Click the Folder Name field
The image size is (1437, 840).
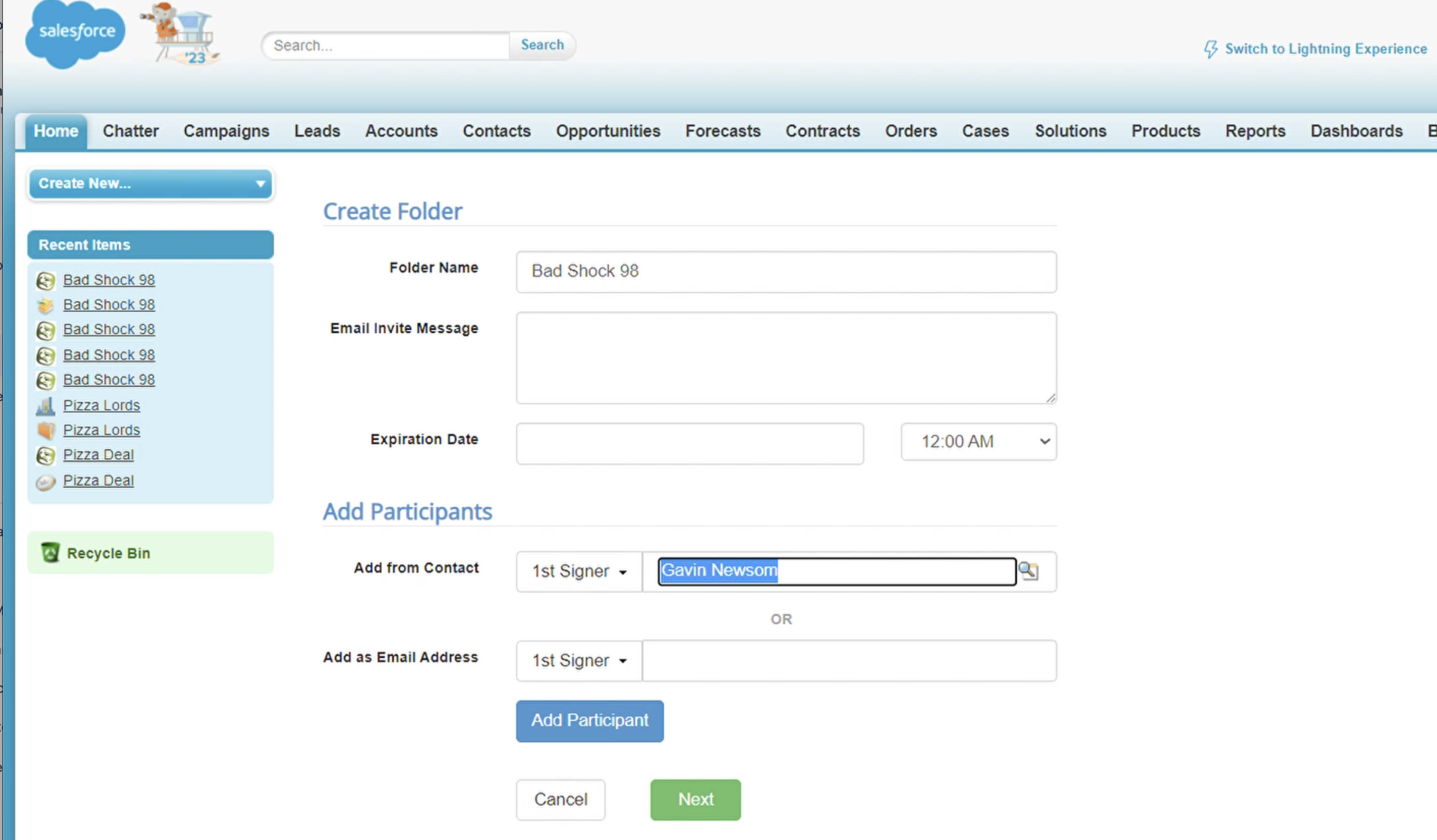tap(787, 272)
